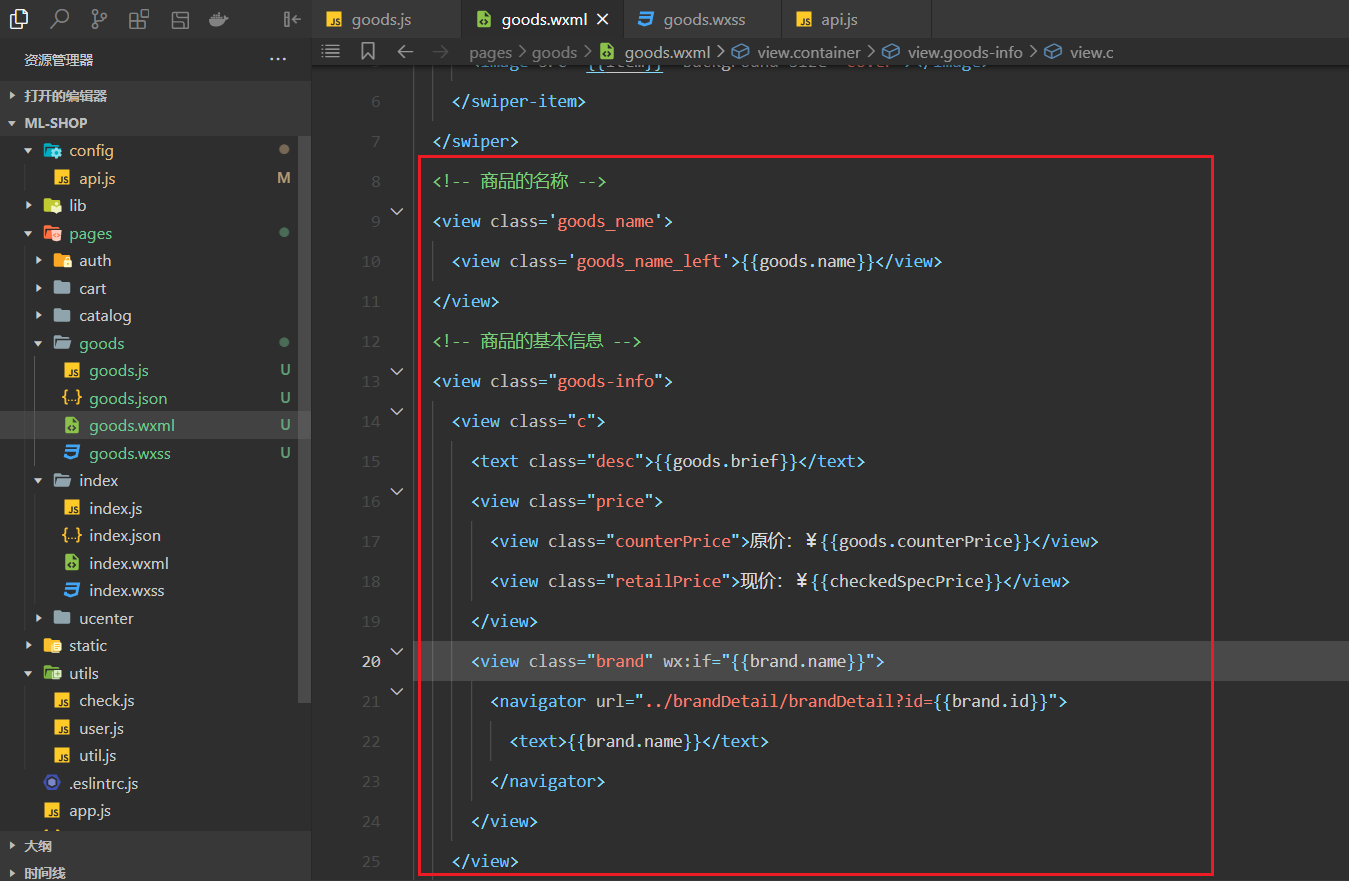Open index.wxss in the file tree
The image size is (1349, 881).
pos(126,591)
